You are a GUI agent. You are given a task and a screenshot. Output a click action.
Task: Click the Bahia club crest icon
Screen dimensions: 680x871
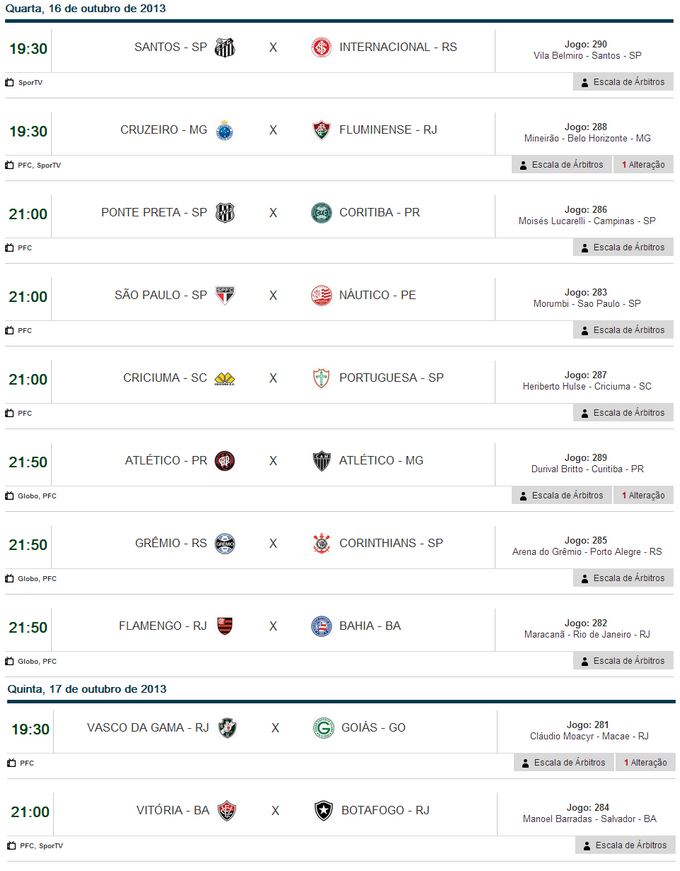point(321,626)
